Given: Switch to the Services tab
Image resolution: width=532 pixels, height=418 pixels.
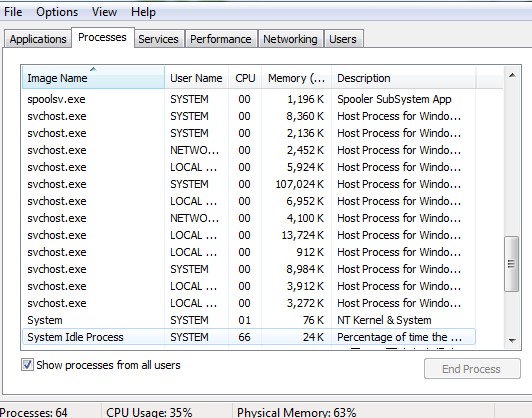Looking at the screenshot, I should [x=158, y=39].
